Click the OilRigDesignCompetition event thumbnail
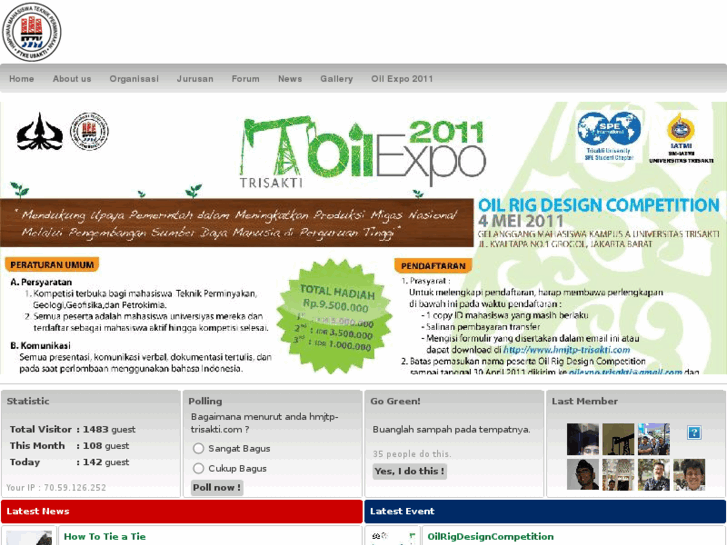This screenshot has height=545, width=727. (x=393, y=537)
